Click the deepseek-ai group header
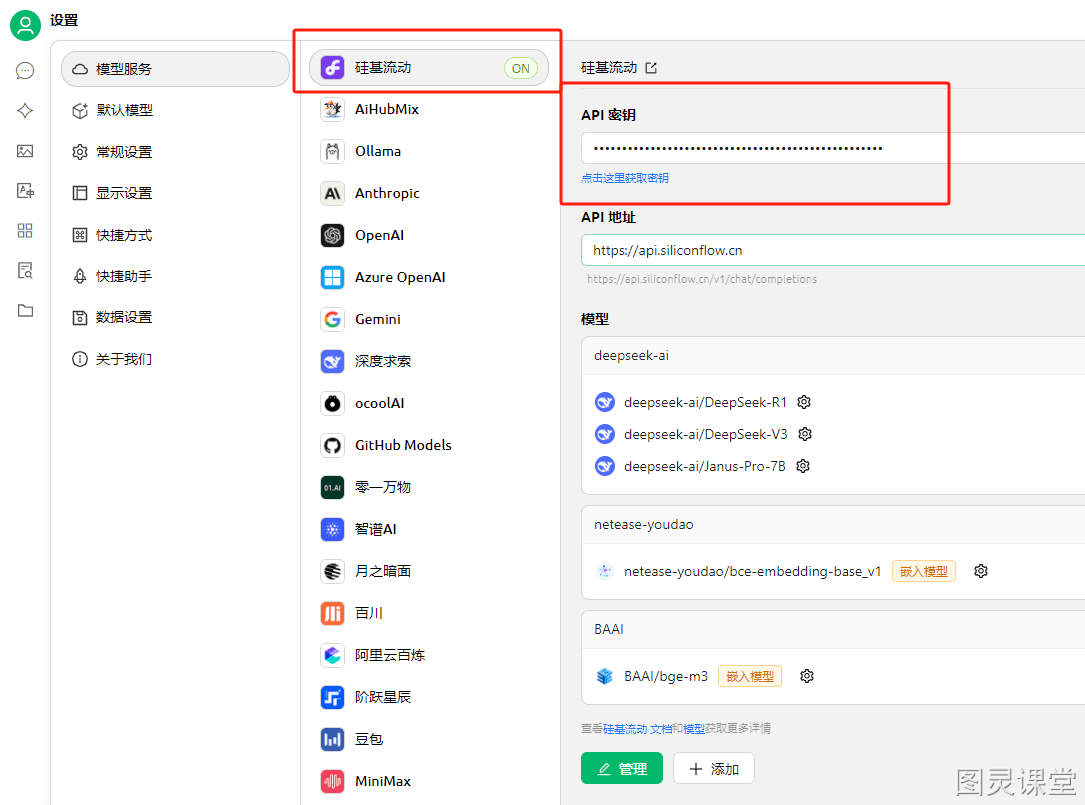 click(x=833, y=356)
